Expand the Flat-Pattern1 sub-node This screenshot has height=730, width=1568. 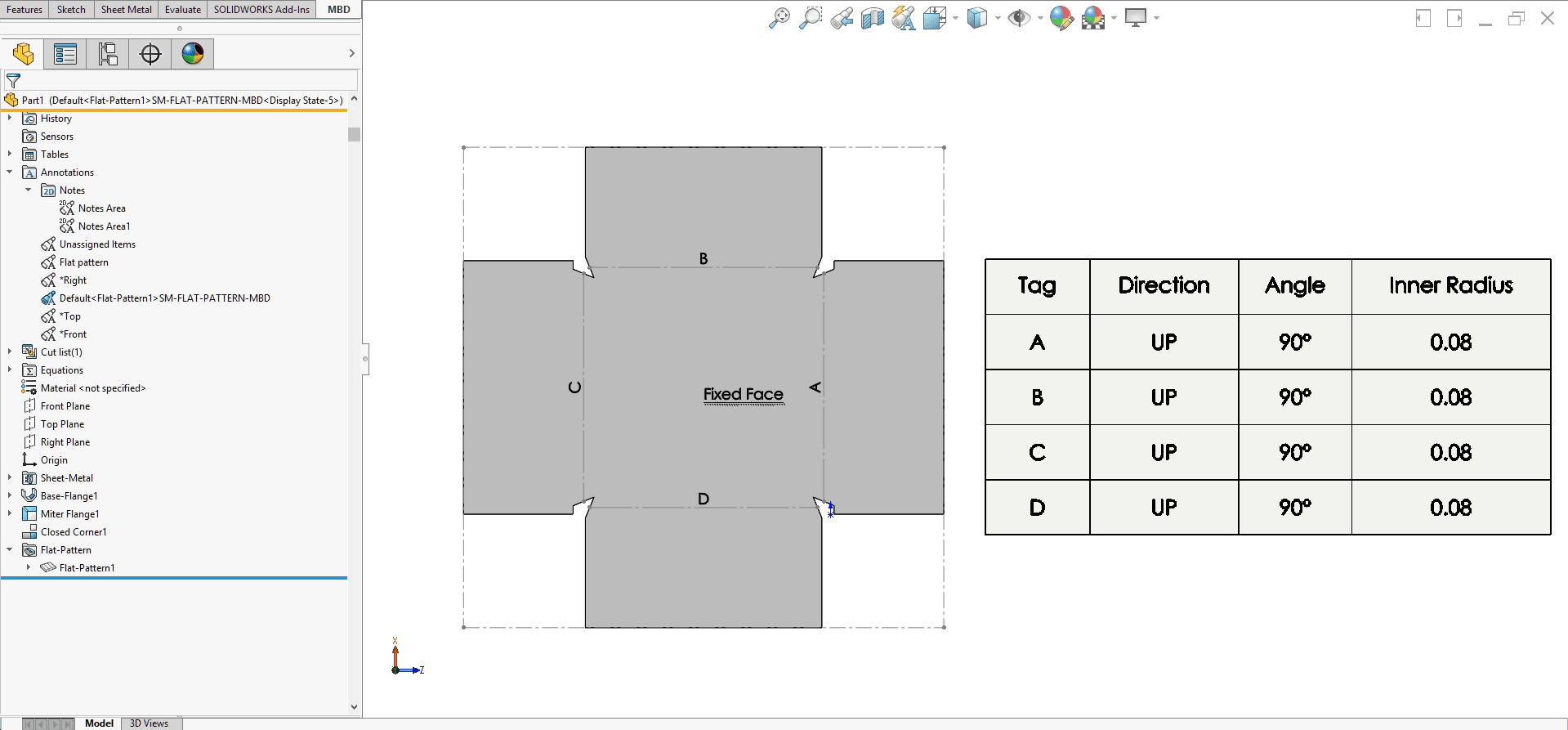coord(29,568)
